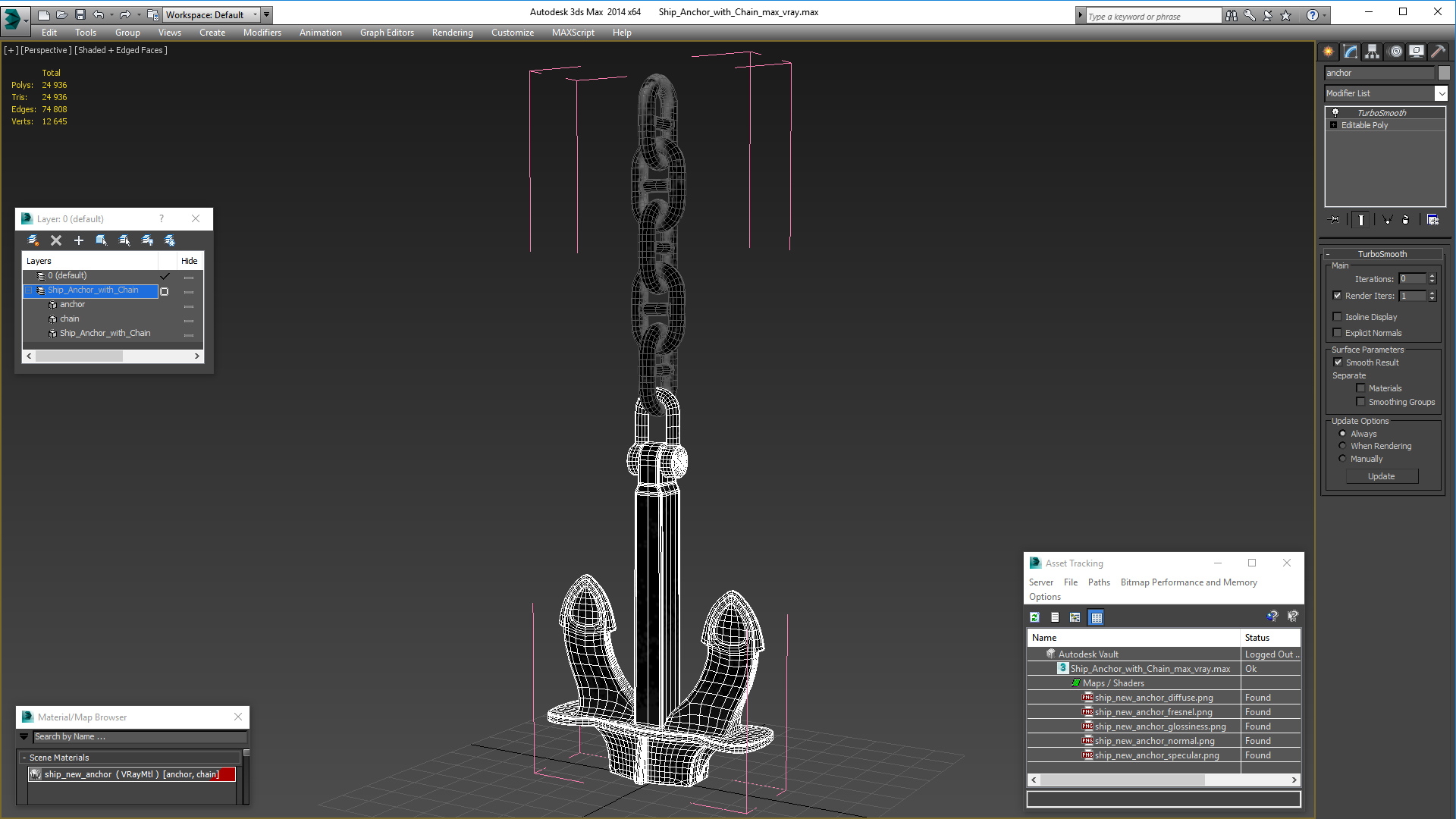This screenshot has width=1456, height=819.
Task: Open the Rendering menu
Action: coord(452,33)
